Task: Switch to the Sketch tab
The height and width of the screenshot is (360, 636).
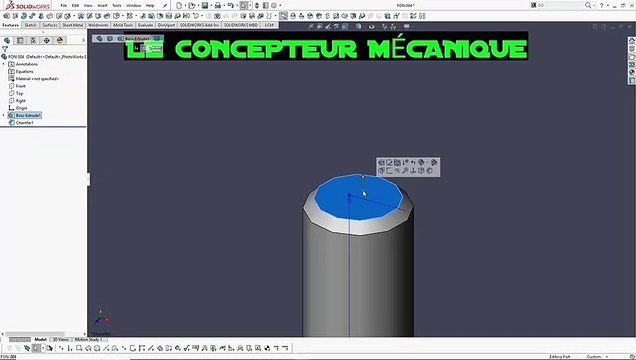Action: point(30,25)
